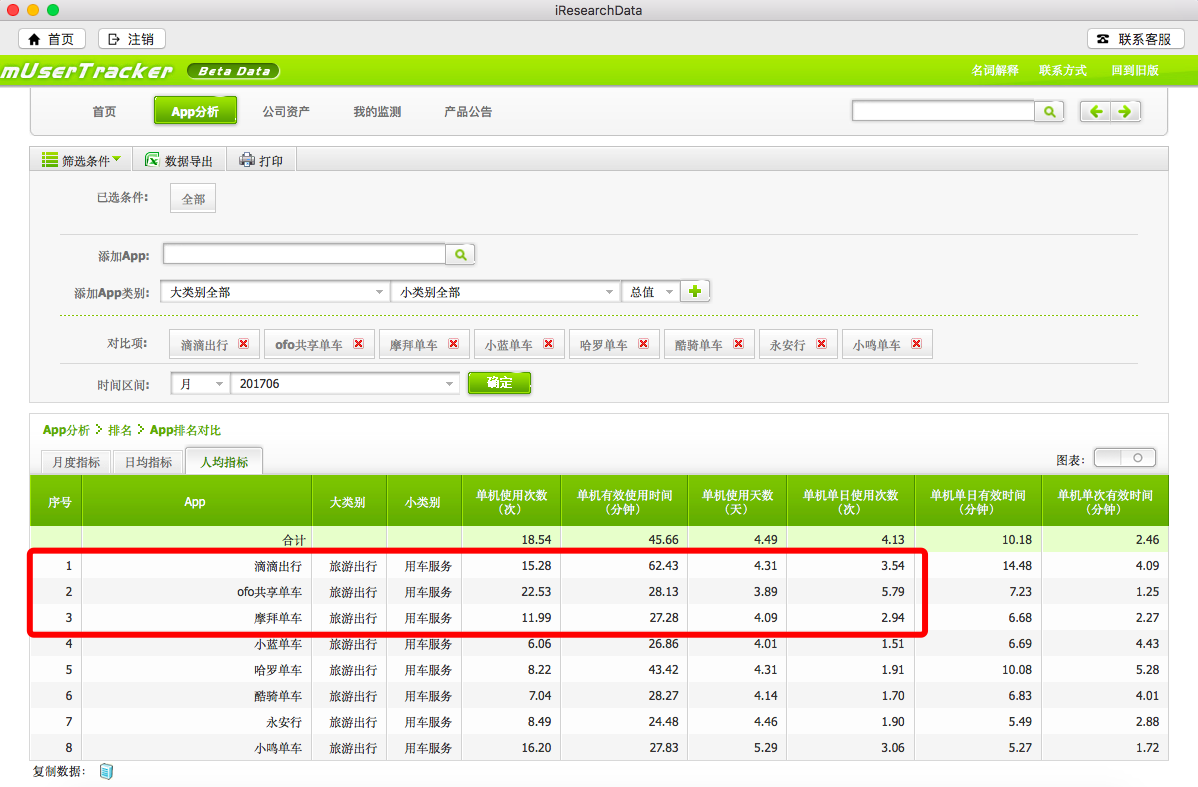
Task: Click the 添加App search magnifier icon
Action: [460, 254]
